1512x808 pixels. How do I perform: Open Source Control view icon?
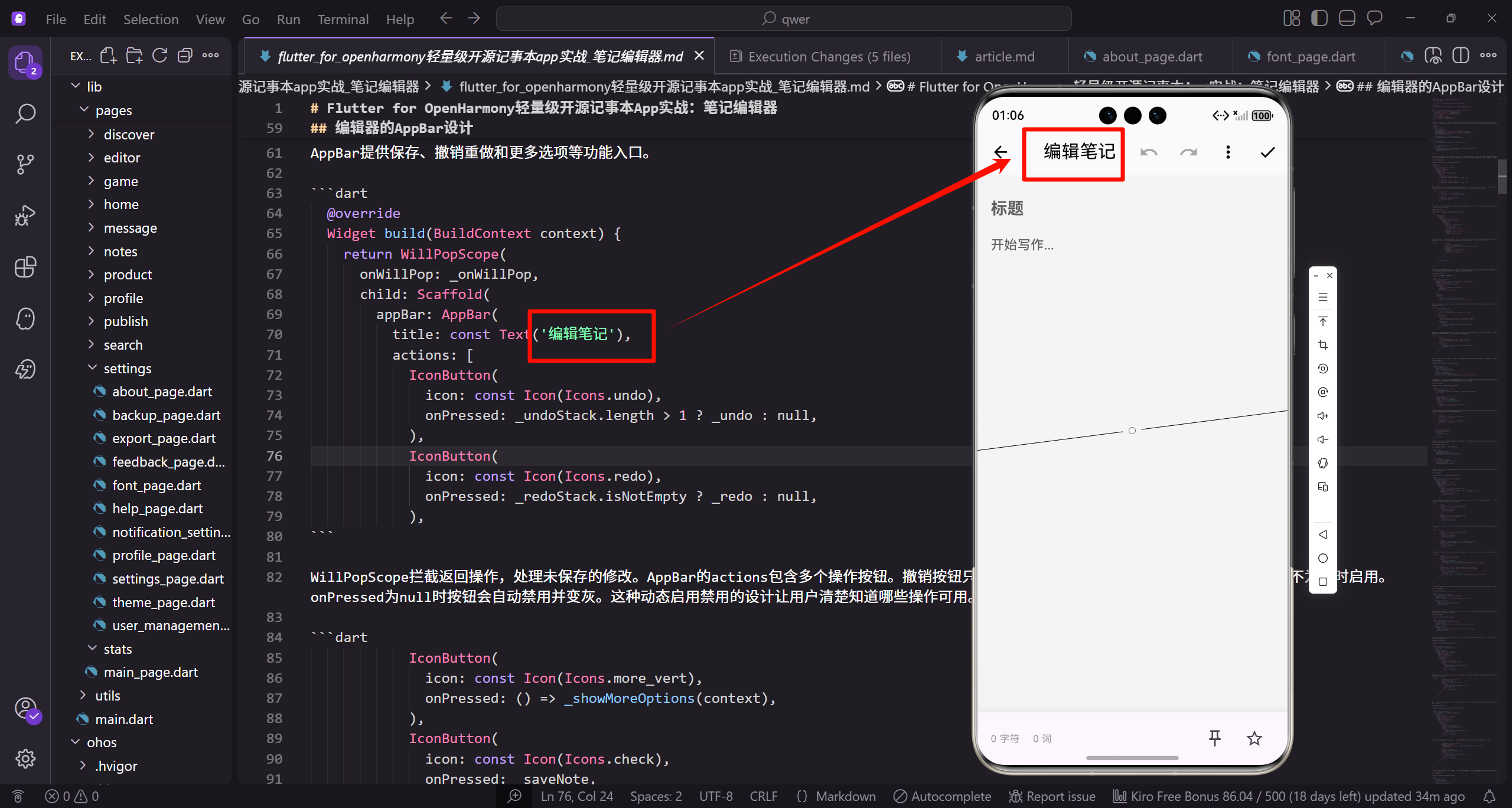[25, 164]
